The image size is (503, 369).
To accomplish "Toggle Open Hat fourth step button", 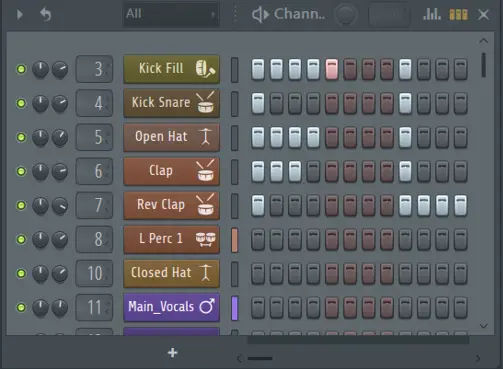I will pos(313,137).
